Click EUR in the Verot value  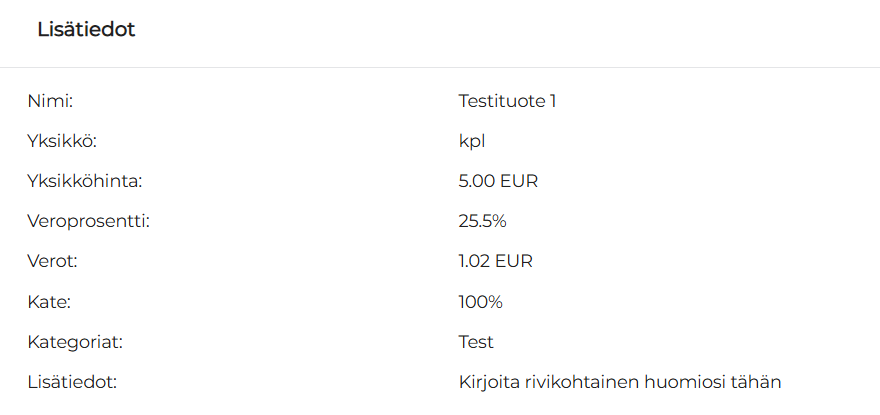514,261
